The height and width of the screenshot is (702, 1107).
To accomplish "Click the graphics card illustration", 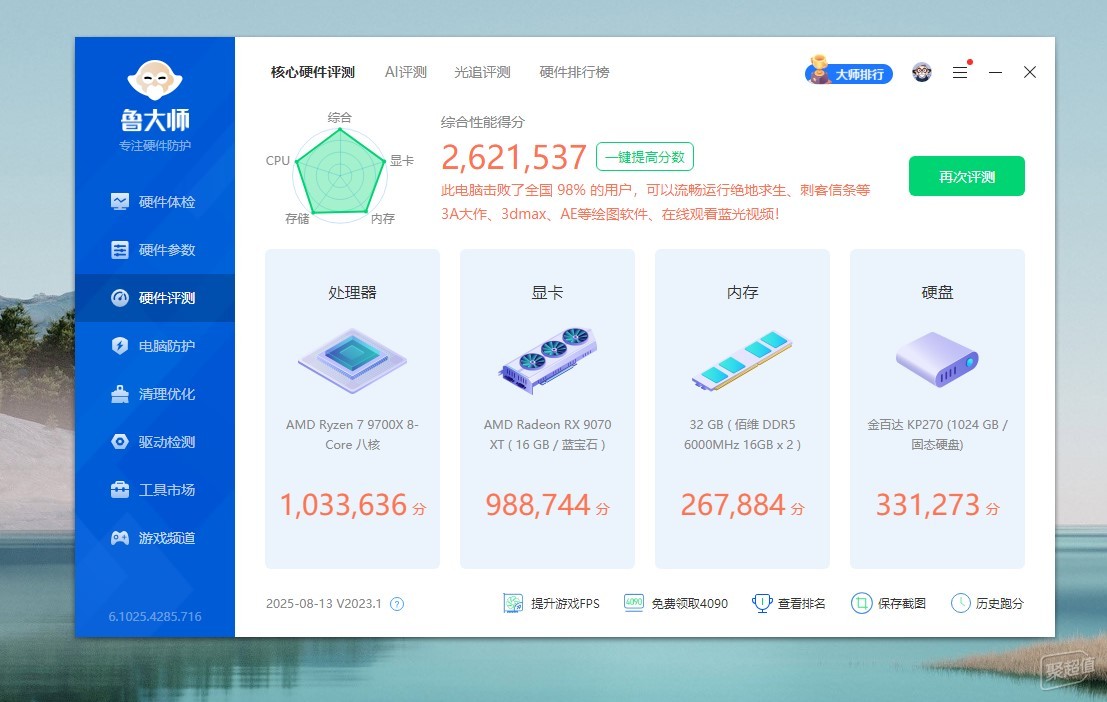I will coord(548,360).
